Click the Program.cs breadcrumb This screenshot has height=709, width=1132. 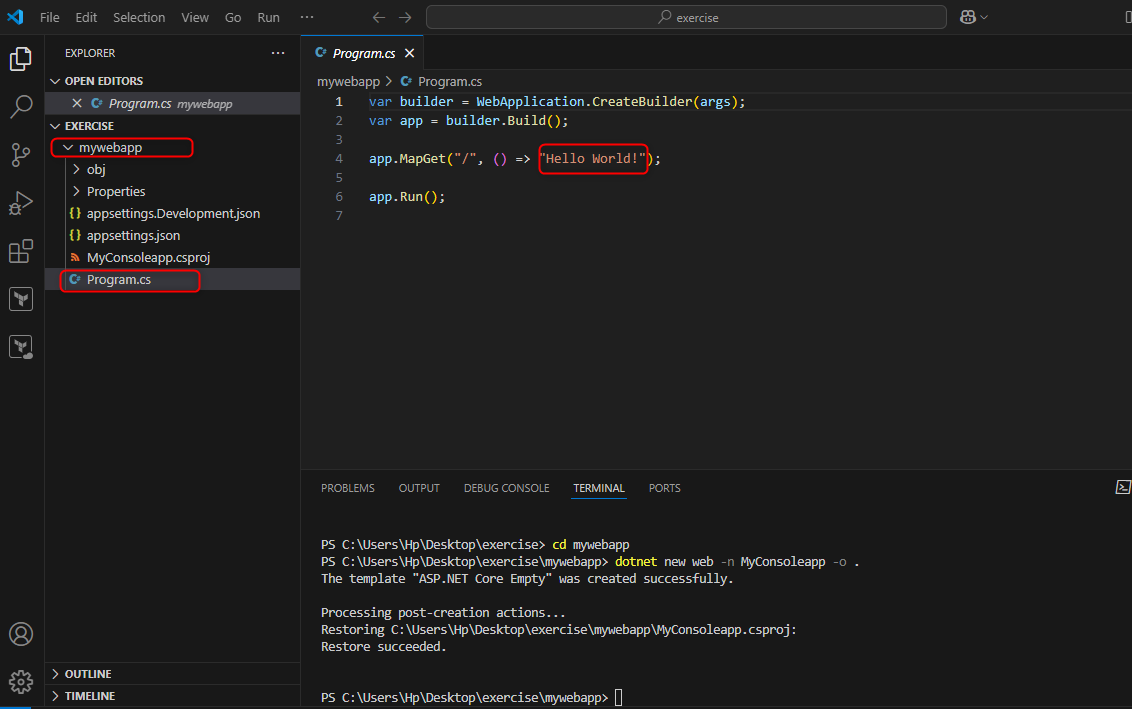pyautogui.click(x=449, y=82)
